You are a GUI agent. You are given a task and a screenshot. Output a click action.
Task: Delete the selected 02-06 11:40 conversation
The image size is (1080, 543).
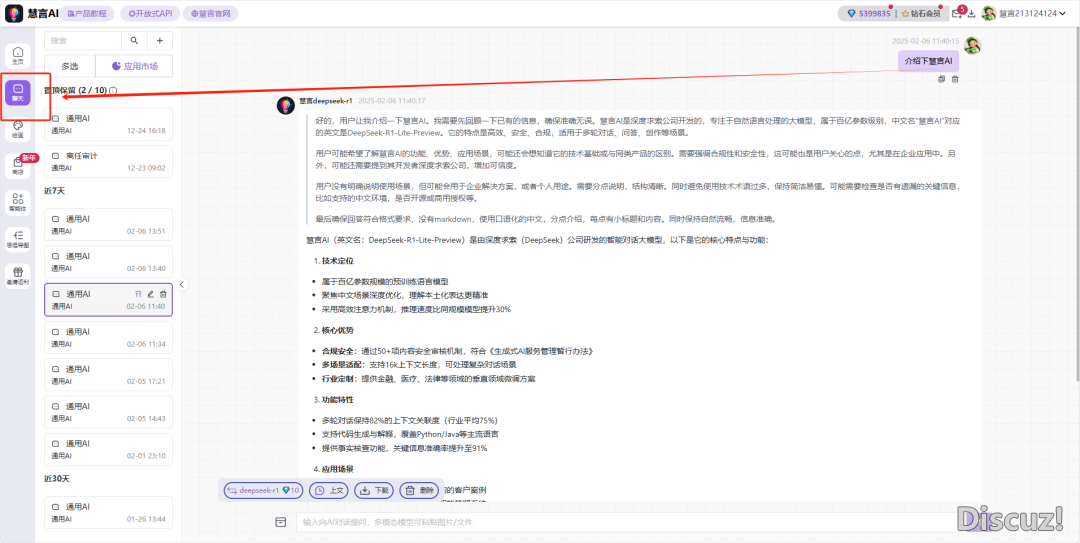click(163, 294)
